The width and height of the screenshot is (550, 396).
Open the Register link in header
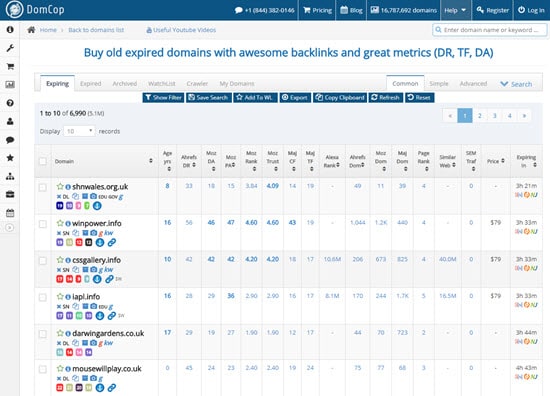pos(493,10)
